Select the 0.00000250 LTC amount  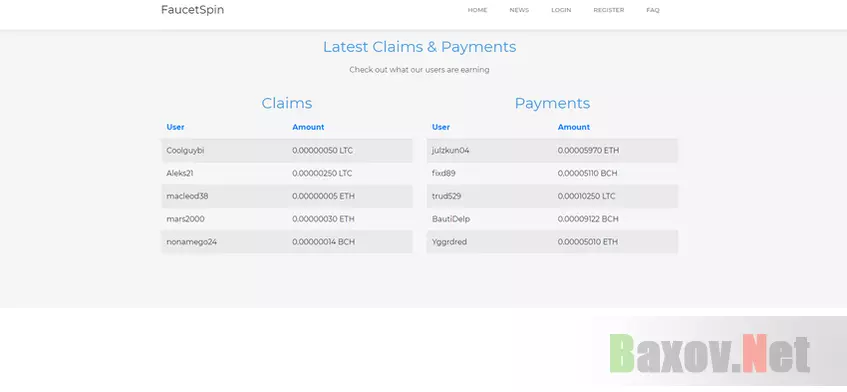point(322,173)
